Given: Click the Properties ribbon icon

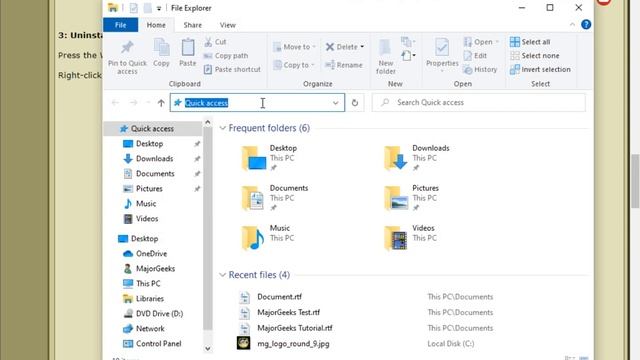Looking at the screenshot, I should click(442, 48).
